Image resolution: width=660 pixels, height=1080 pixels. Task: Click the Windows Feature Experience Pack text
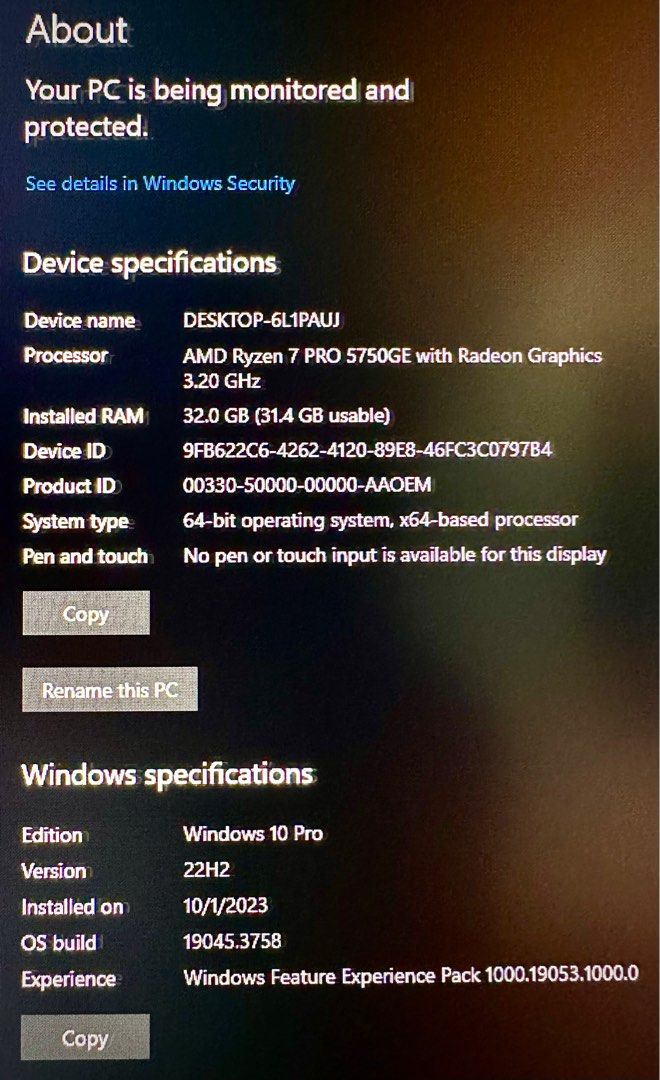tap(411, 976)
